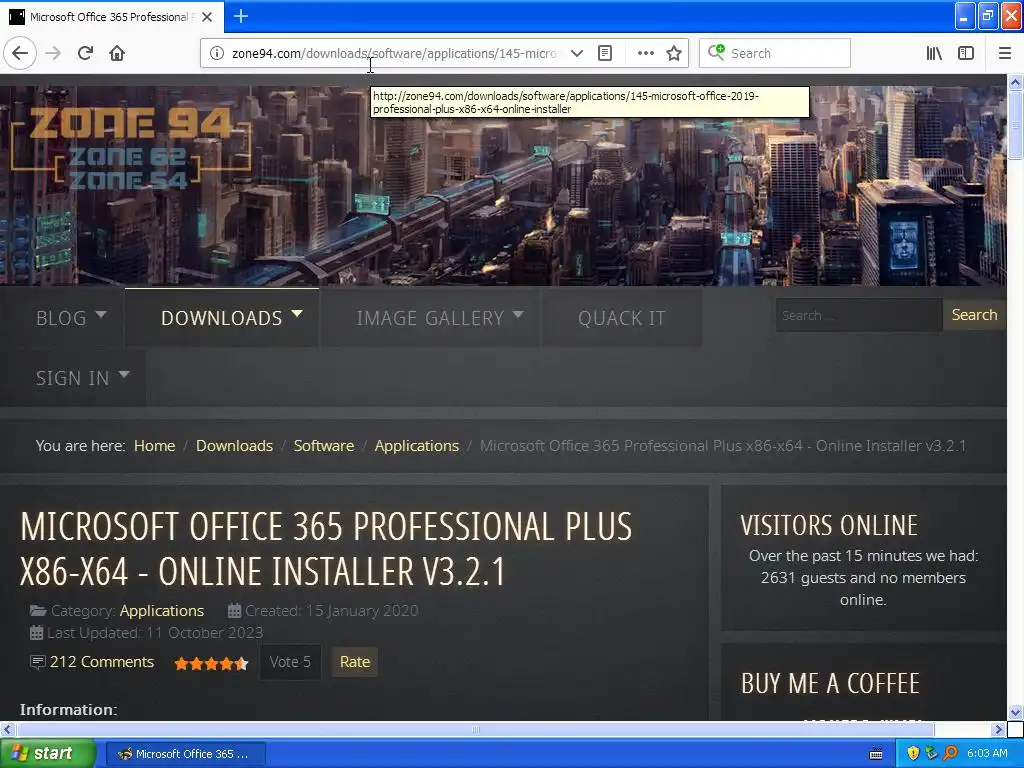Click the Safely Remove Hardware tray icon
1024x768 pixels.
[x=931, y=754]
